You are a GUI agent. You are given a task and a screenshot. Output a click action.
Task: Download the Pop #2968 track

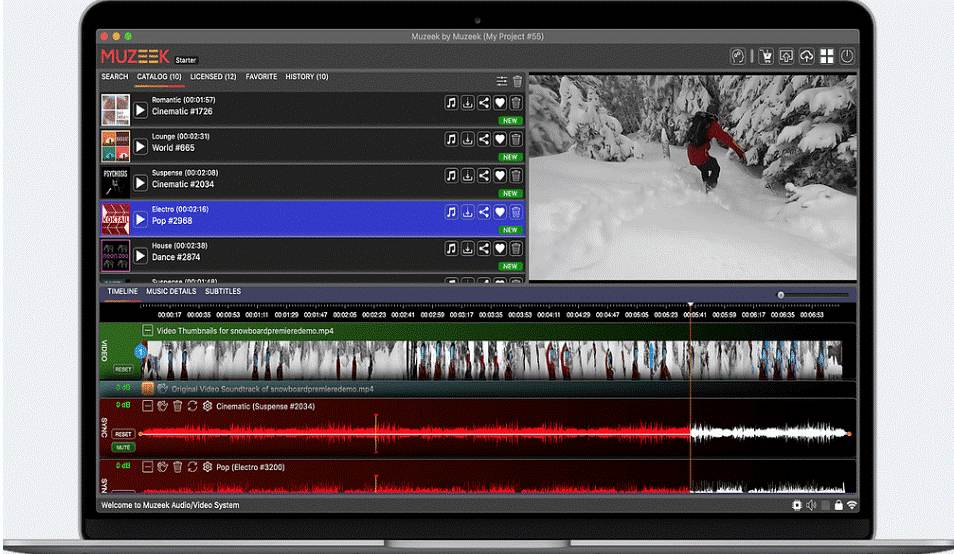[x=467, y=212]
